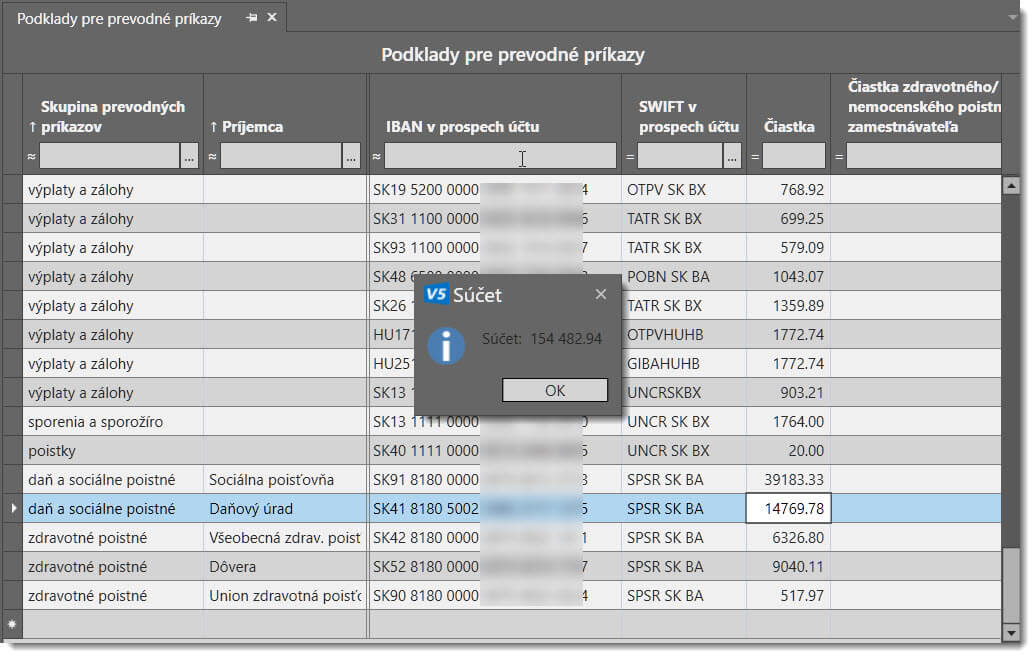Select the amount cell 768.92
1035x658 pixels.
pyautogui.click(x=788, y=189)
